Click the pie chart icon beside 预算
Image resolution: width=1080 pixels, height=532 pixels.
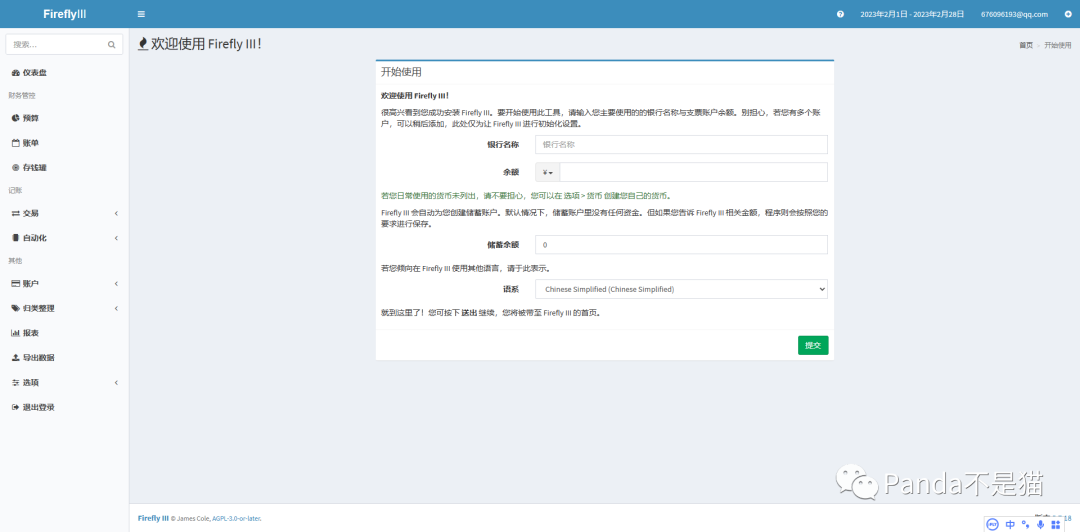pyautogui.click(x=16, y=119)
